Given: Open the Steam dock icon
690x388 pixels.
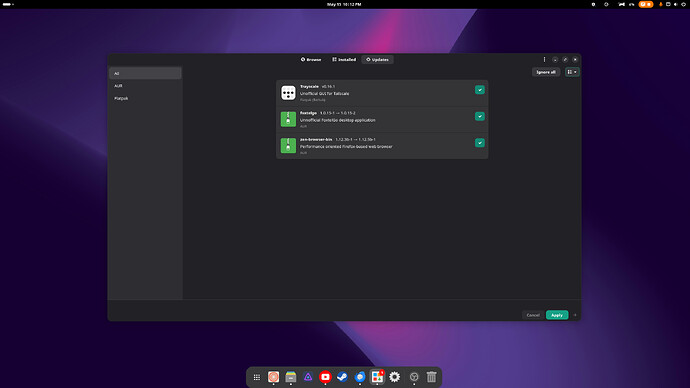Looking at the screenshot, I should tap(342, 377).
